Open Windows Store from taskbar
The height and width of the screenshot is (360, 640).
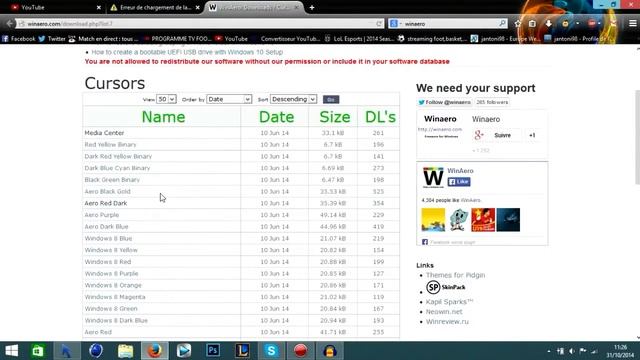point(38,351)
